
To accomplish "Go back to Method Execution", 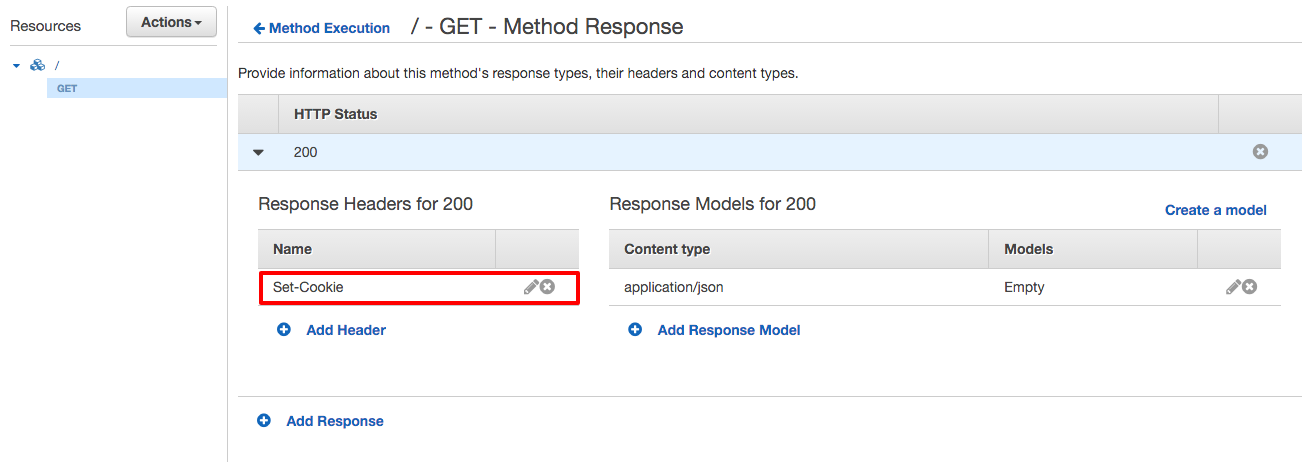I will (x=322, y=28).
